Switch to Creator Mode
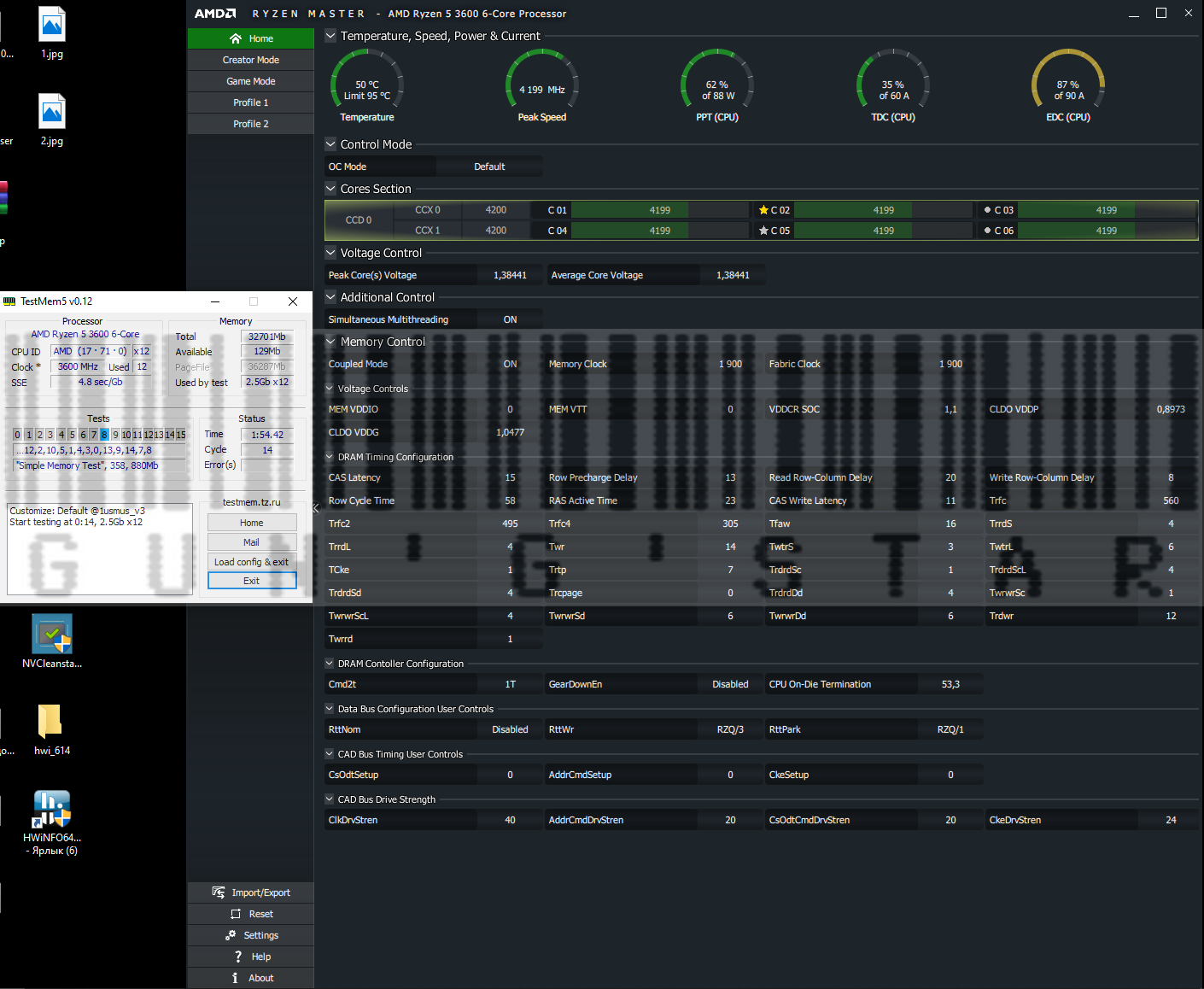 [x=251, y=60]
